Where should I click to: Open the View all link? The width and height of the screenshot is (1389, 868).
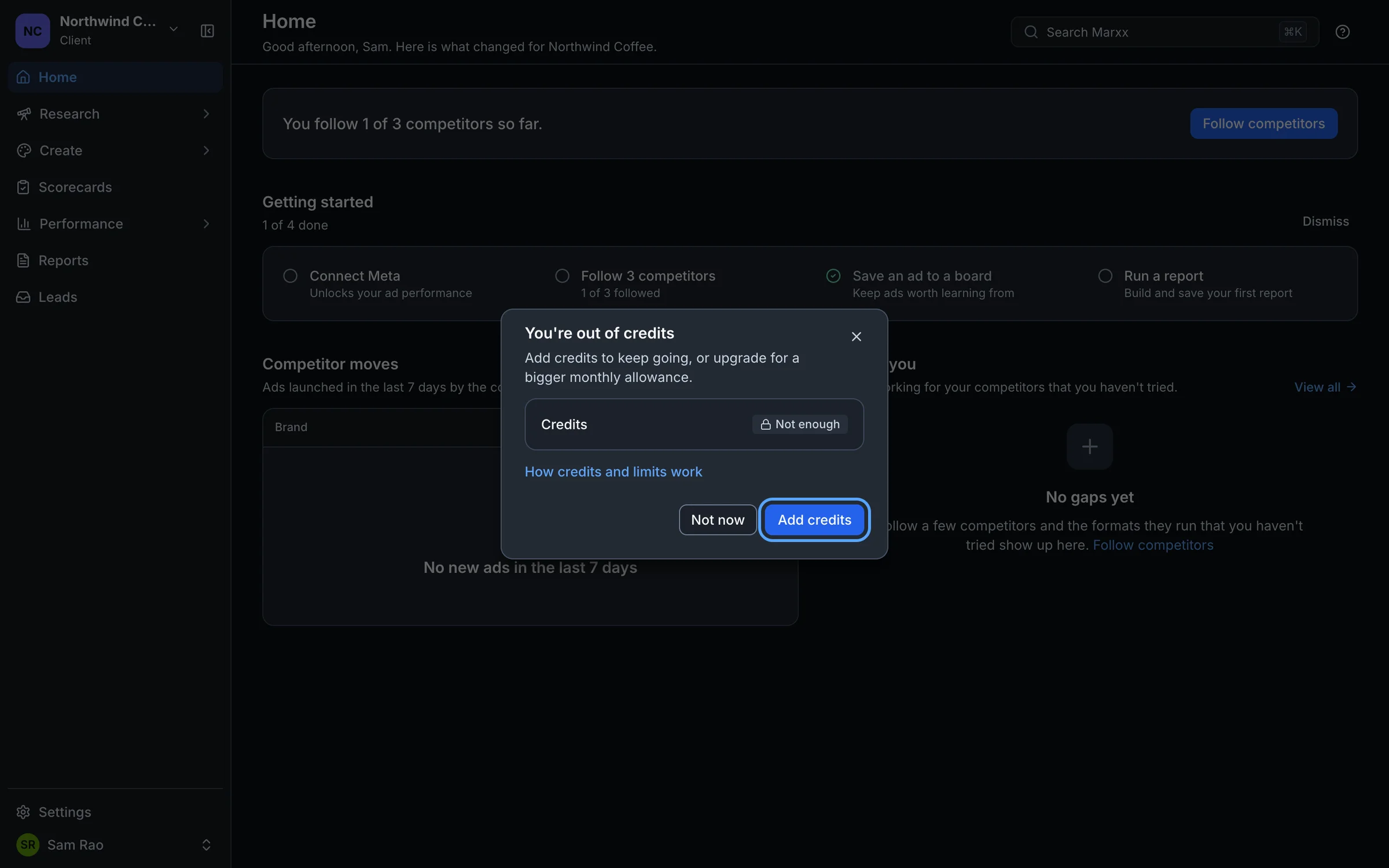[1325, 387]
